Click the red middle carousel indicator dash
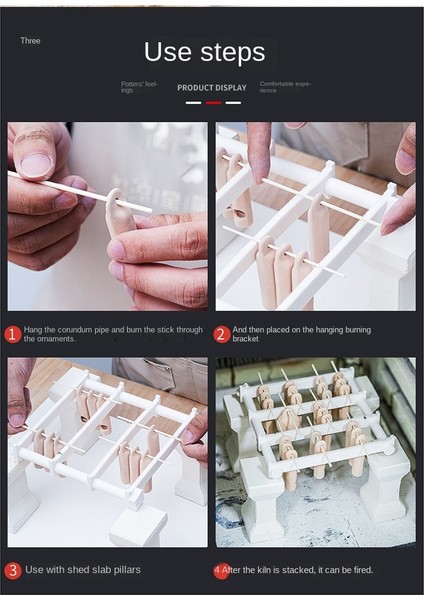Image resolution: width=424 pixels, height=600 pixels. pyautogui.click(x=213, y=103)
